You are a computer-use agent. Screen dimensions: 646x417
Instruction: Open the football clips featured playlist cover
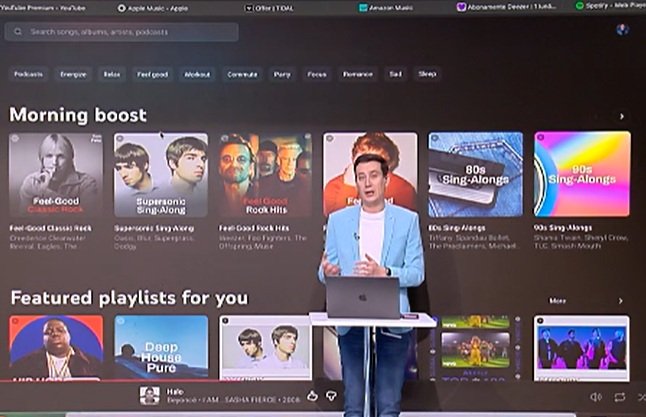click(475, 348)
